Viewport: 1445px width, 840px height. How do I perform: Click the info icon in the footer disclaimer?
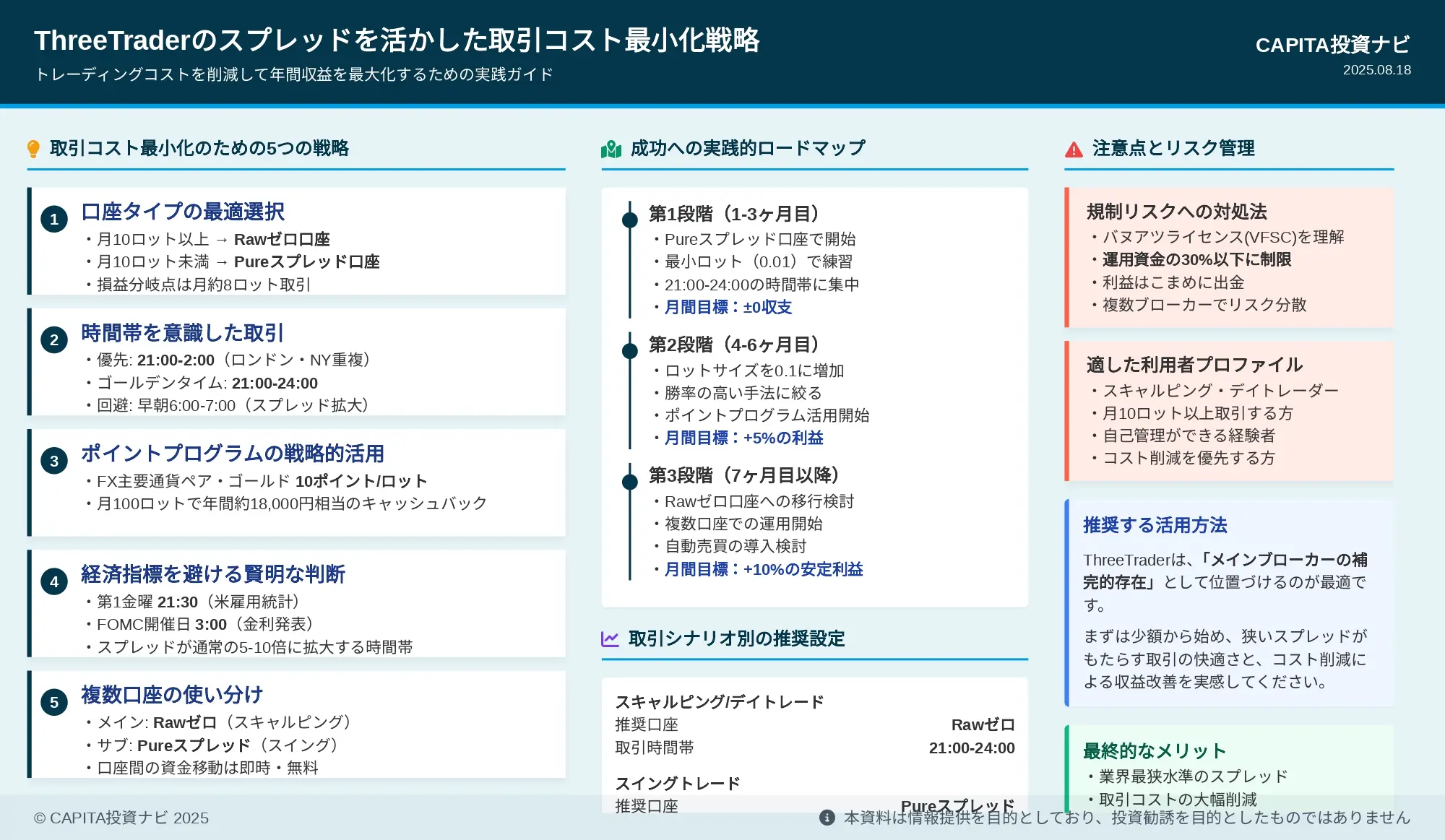click(x=827, y=818)
